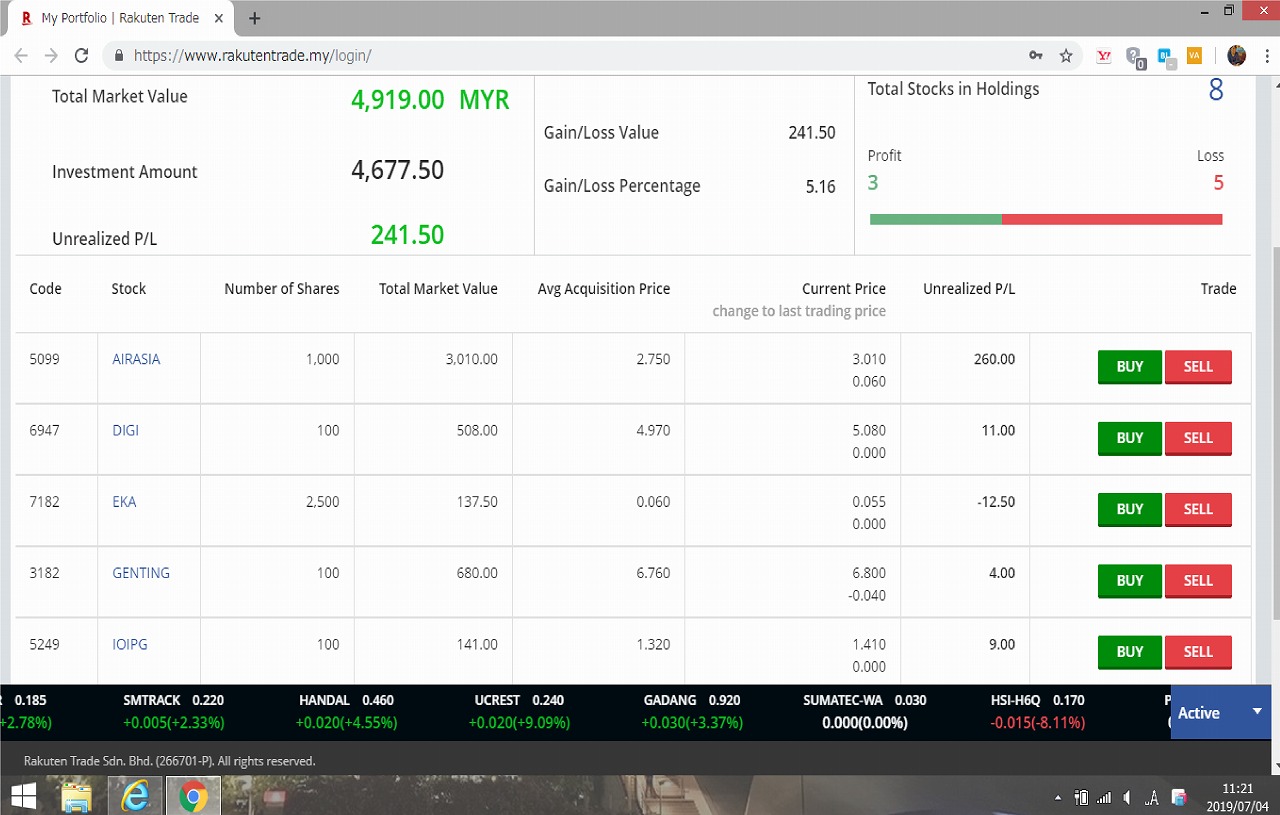Click the red loss portion of the bar
1280x815 pixels.
(1111, 219)
